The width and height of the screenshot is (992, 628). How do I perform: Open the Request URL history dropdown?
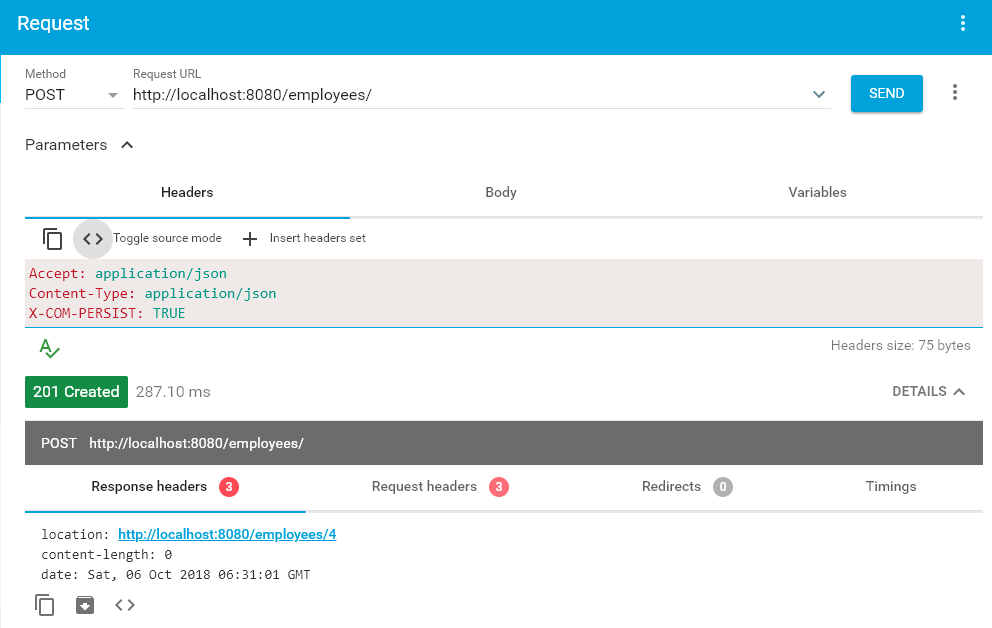tap(819, 93)
